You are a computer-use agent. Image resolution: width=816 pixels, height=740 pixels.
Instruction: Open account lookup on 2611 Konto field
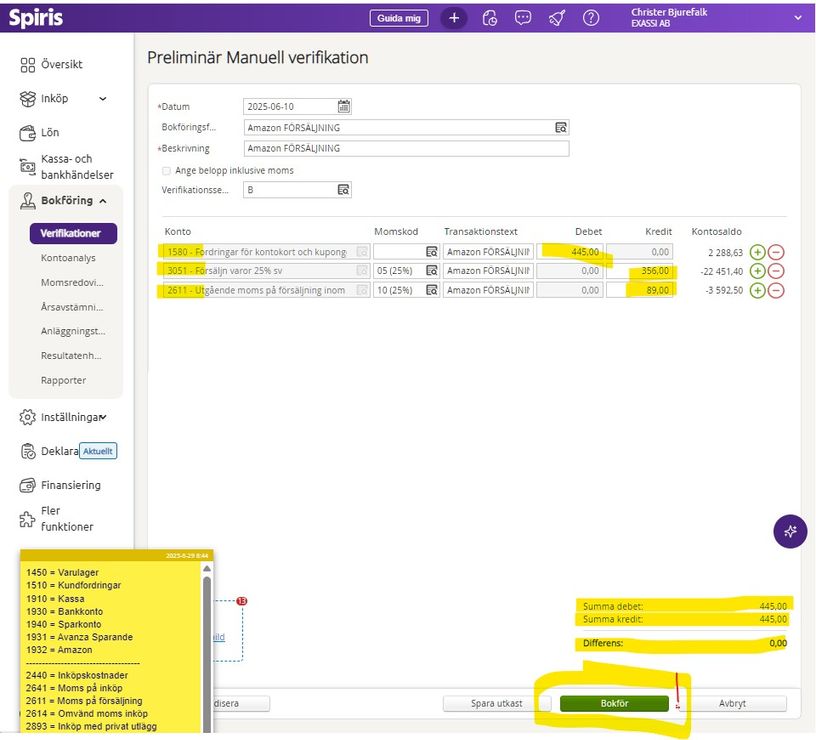tap(362, 290)
